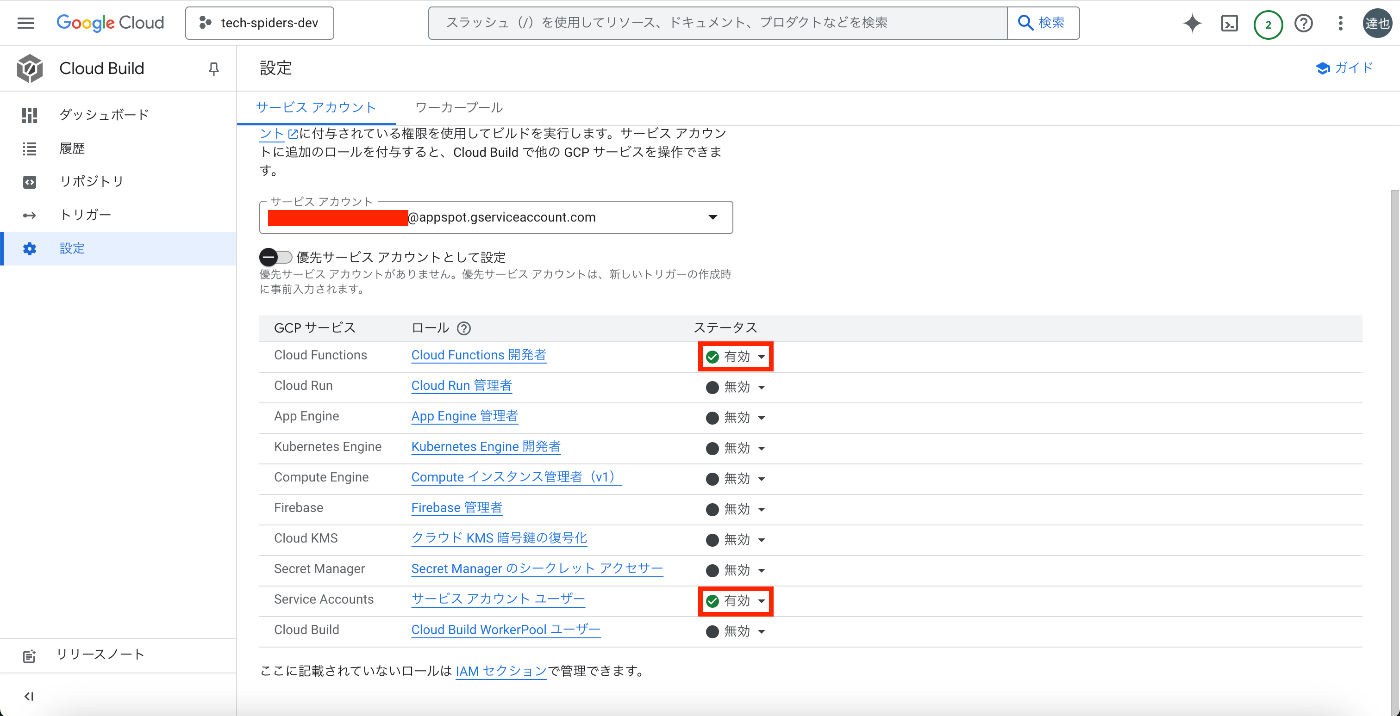Open Cloud Build WorkerPool ユーザー link
Viewport: 1400px width, 716px height.
[x=506, y=630]
